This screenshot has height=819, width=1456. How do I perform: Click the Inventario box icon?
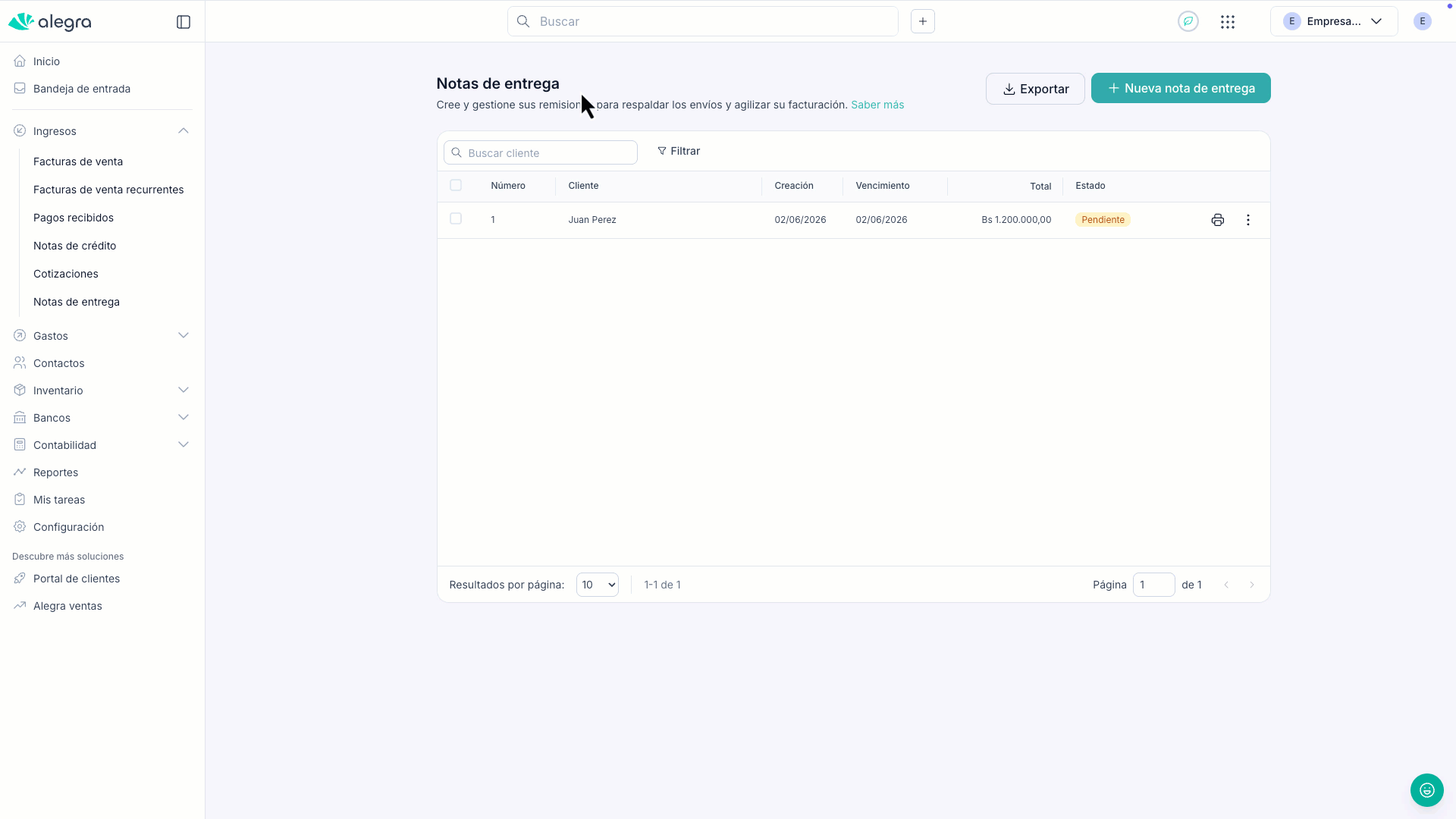click(x=20, y=390)
